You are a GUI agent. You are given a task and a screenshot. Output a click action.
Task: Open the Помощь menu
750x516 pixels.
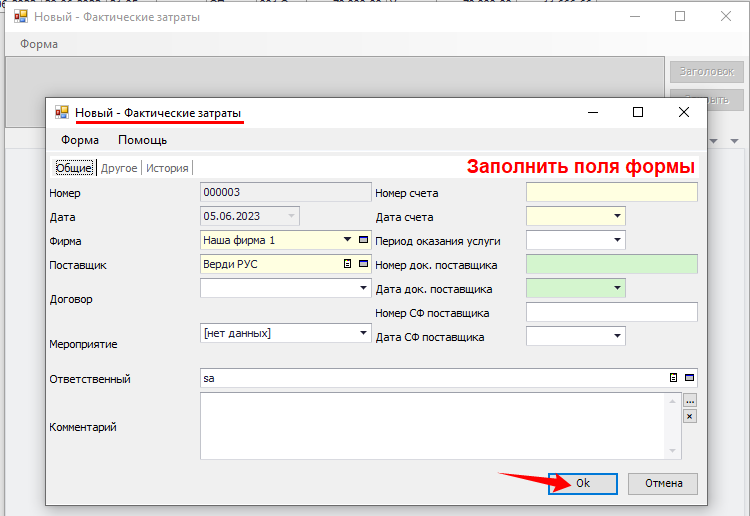[x=142, y=140]
